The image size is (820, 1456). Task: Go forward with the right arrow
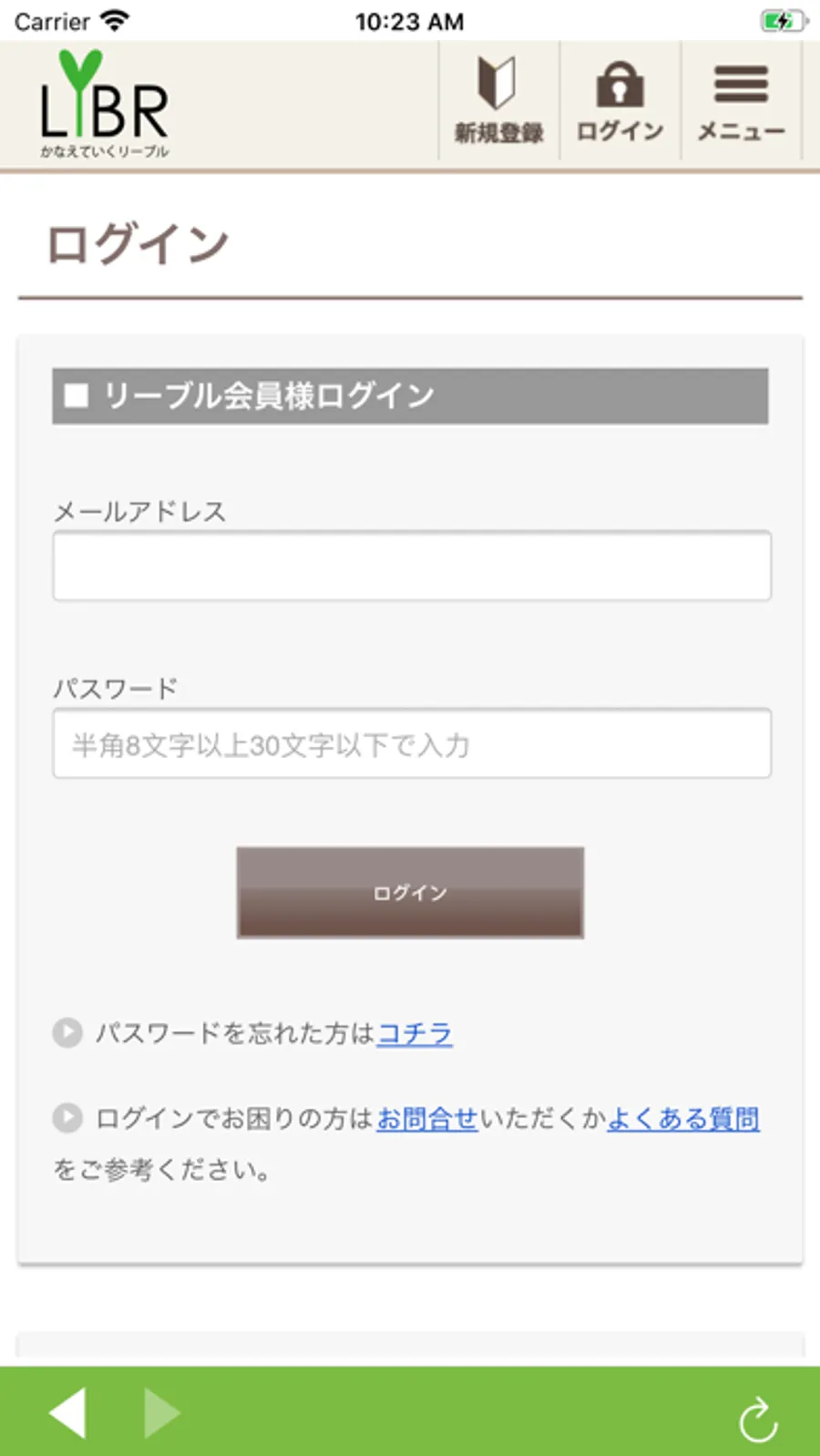(162, 1412)
